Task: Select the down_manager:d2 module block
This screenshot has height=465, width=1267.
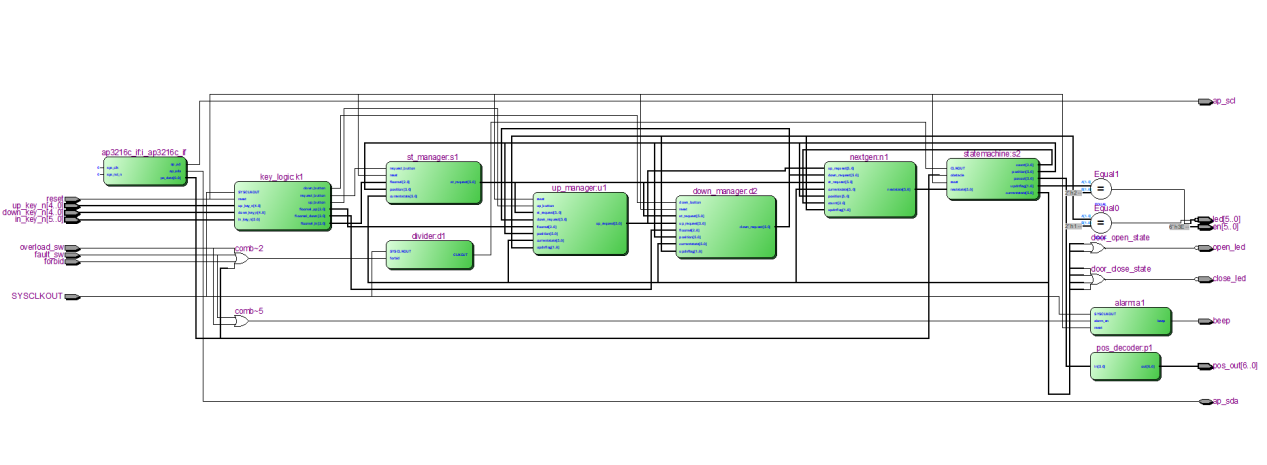Action: pos(725,227)
